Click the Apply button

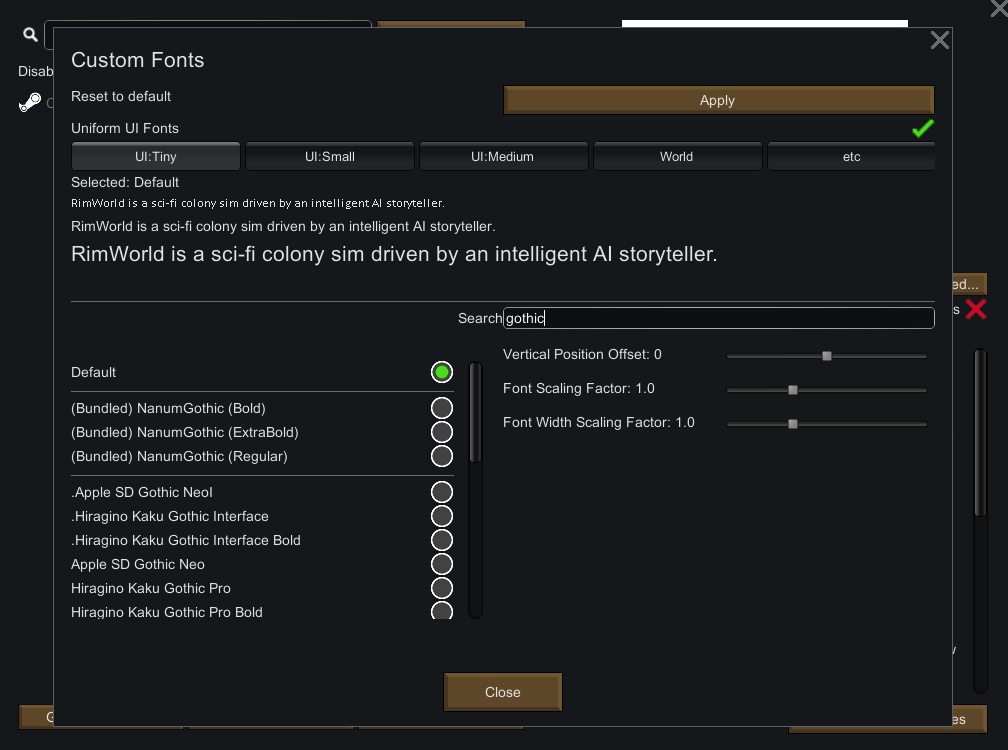click(719, 100)
